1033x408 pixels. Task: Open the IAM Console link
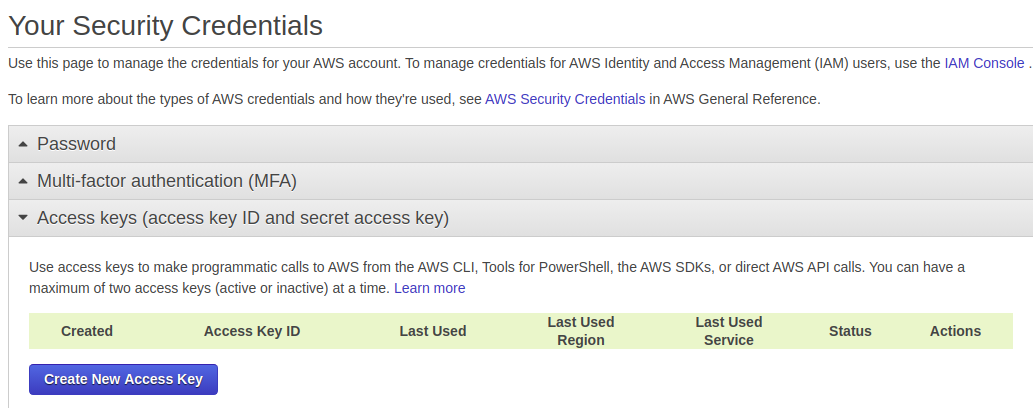point(984,63)
